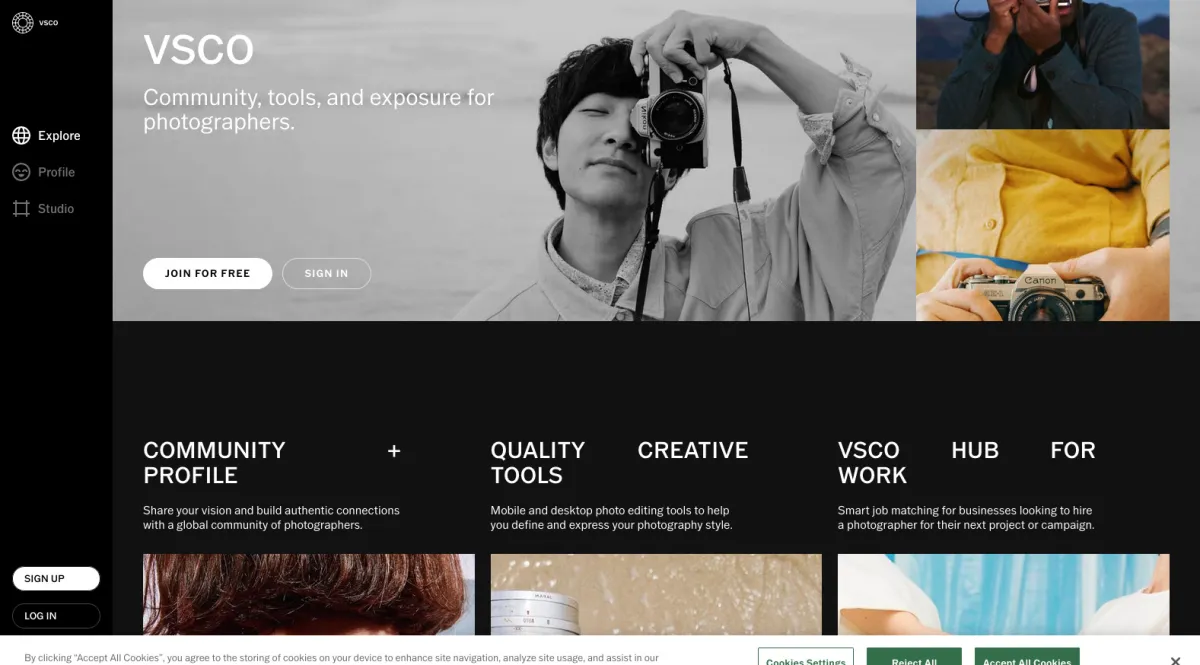The width and height of the screenshot is (1200, 665).
Task: Click 'Community, tools, and exposure' tagline
Action: (x=319, y=110)
